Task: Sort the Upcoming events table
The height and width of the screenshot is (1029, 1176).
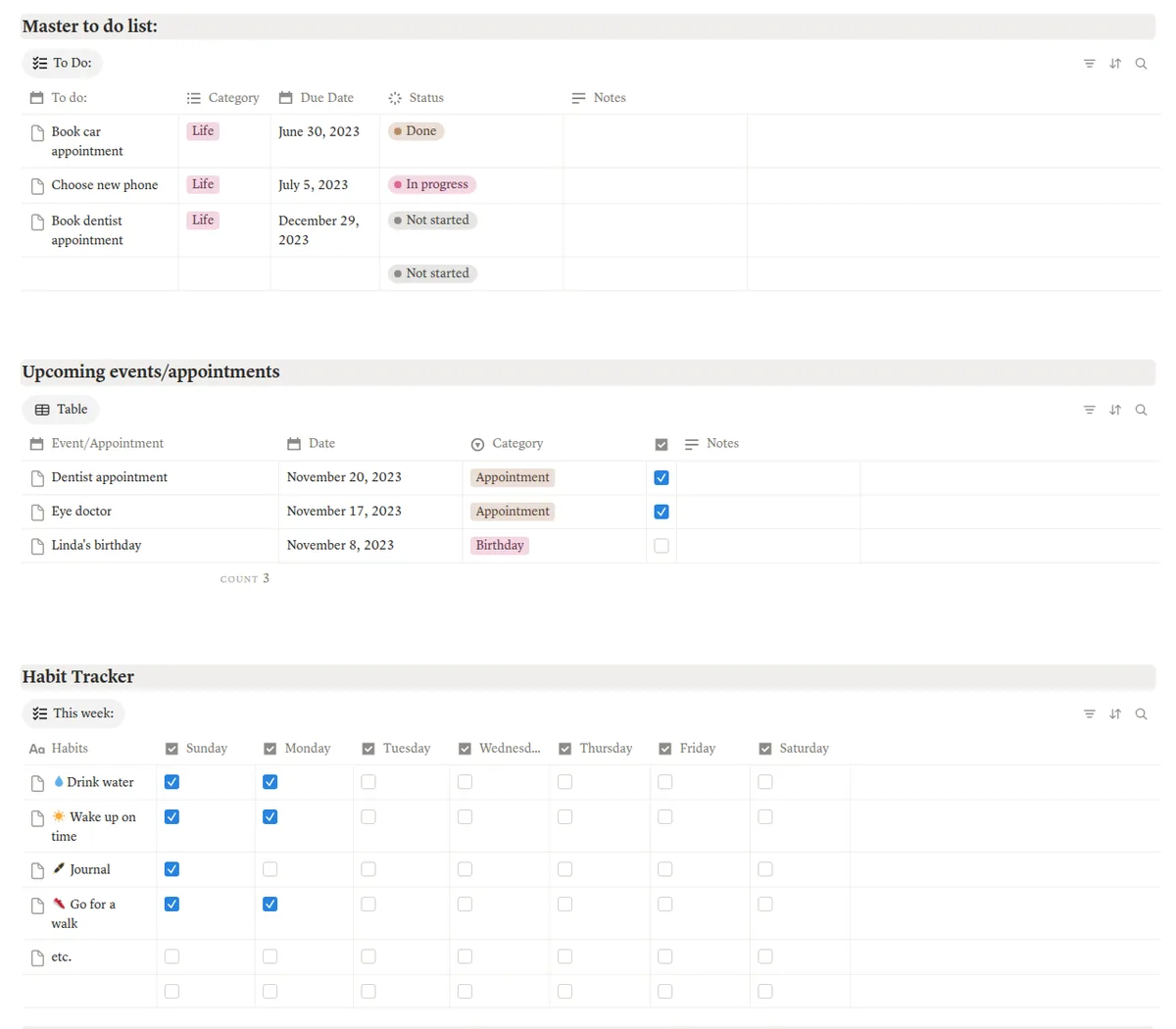Action: click(x=1115, y=410)
